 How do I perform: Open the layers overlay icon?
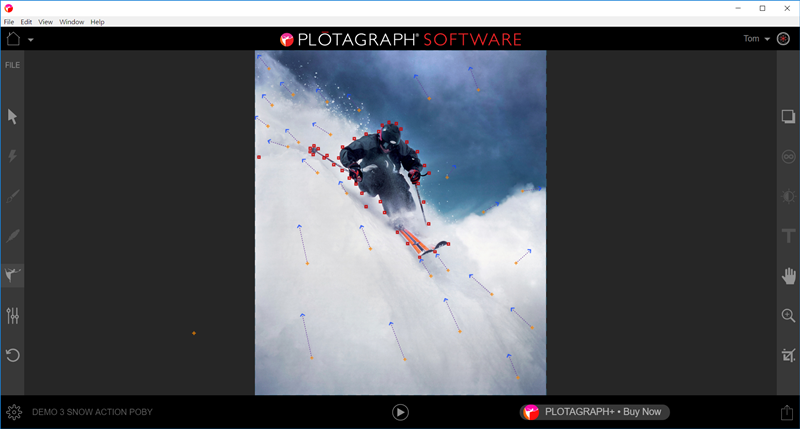pos(788,117)
